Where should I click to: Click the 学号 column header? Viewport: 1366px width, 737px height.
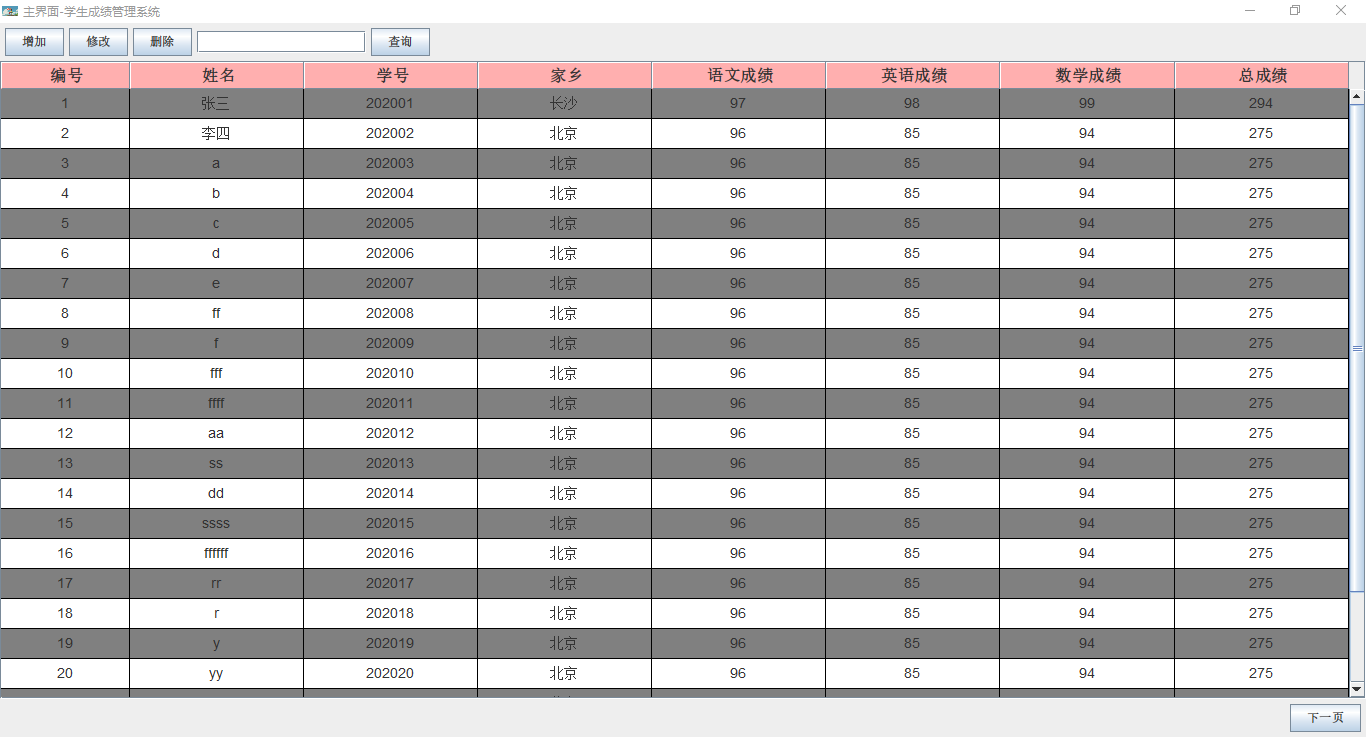point(389,74)
